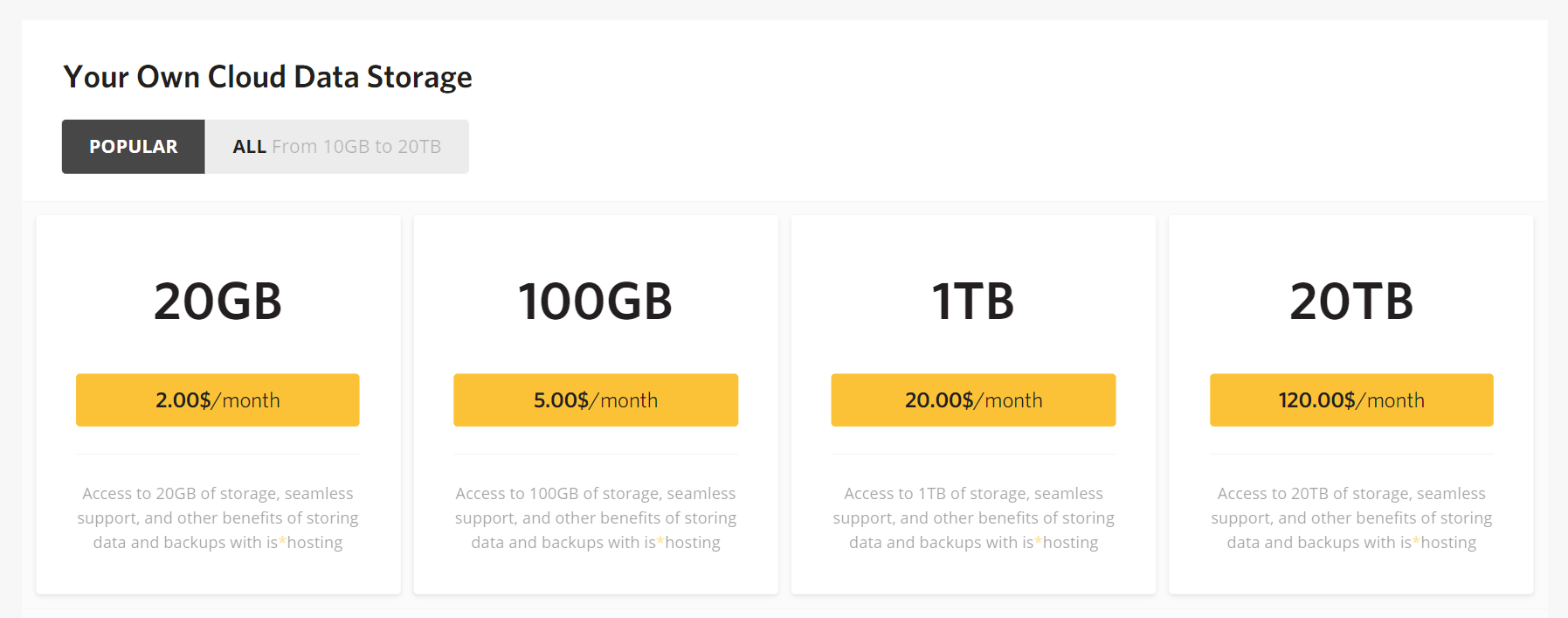Select the 20TB plan heading
This screenshot has width=1568, height=618.
1350,302
